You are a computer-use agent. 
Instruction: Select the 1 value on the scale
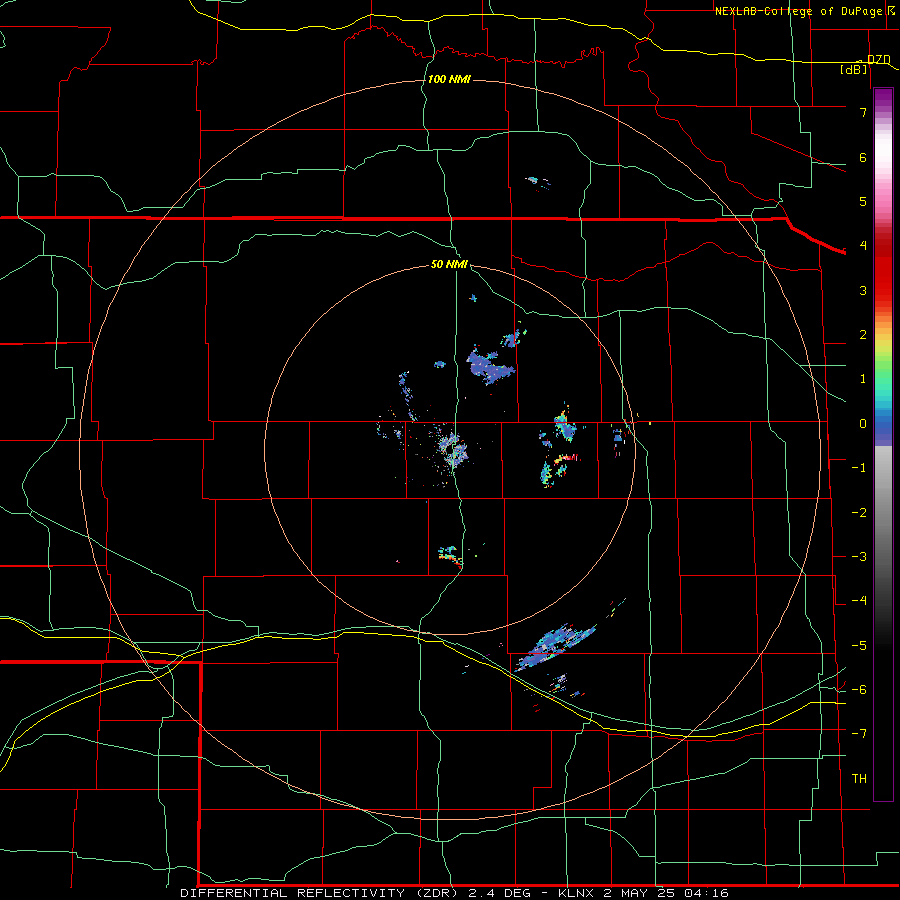(x=863, y=378)
